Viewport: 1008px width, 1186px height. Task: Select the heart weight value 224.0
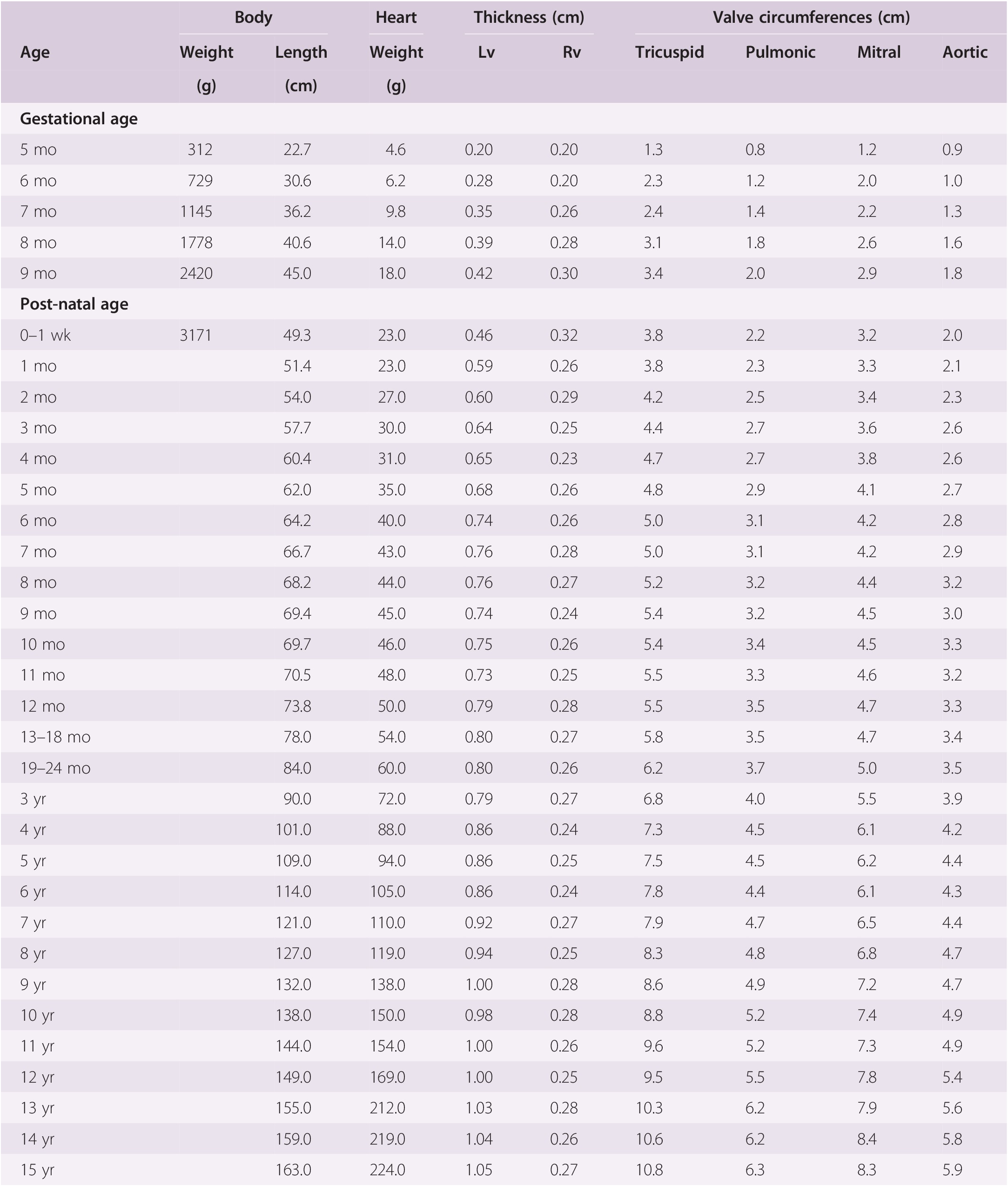click(x=388, y=1169)
